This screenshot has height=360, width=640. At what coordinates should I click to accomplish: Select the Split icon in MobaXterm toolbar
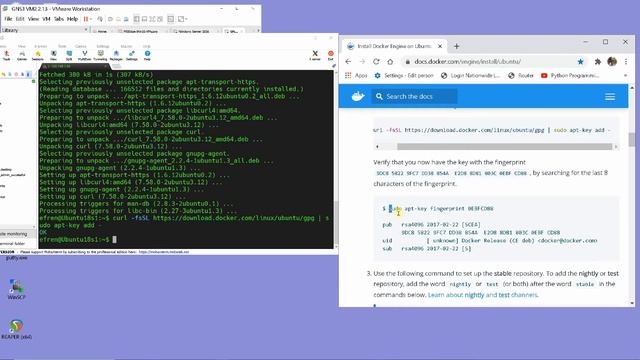click(x=69, y=56)
